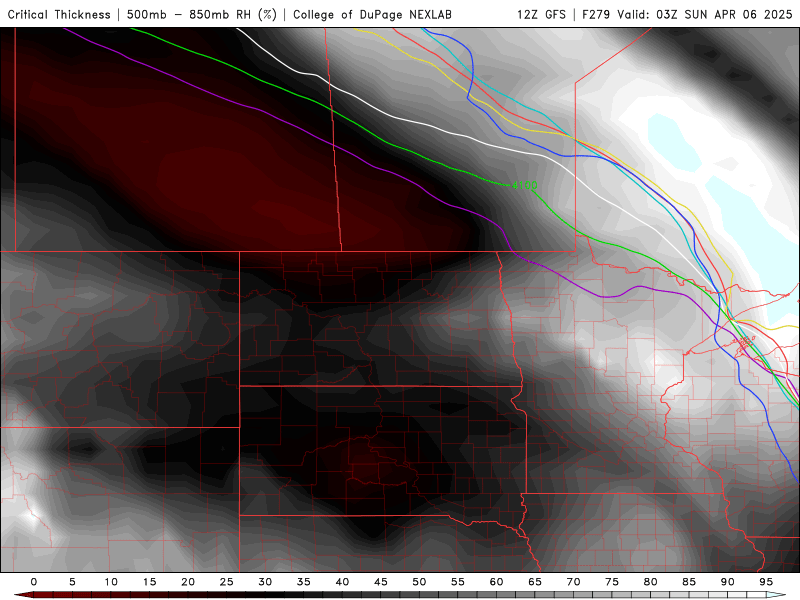The width and height of the screenshot is (800, 600).
Task: Click the "Critical Thickness" title text
Action: 59,14
